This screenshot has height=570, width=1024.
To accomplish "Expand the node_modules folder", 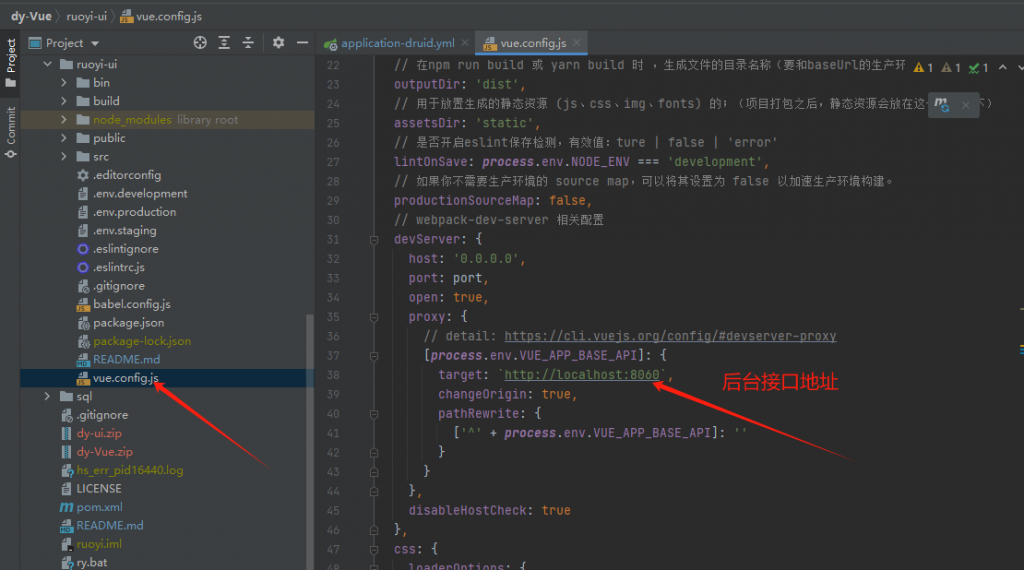I will (63, 120).
